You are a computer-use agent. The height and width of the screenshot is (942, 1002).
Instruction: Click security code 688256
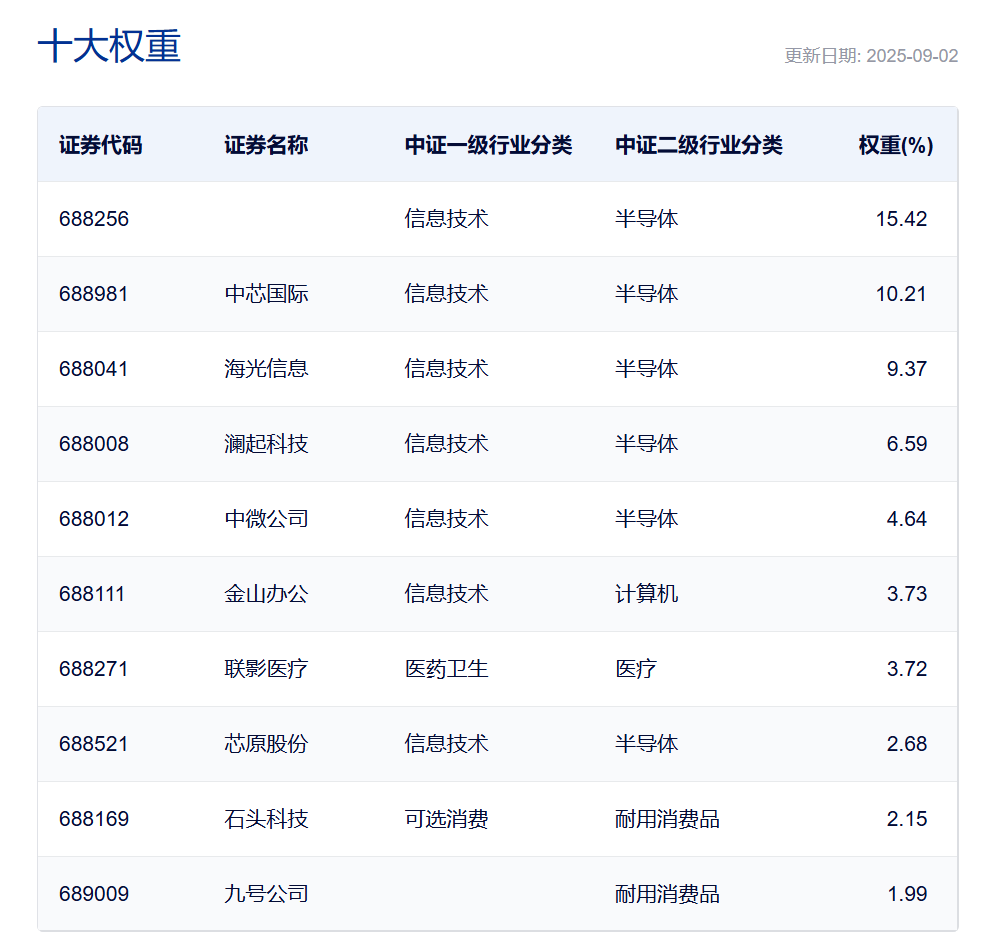94,219
